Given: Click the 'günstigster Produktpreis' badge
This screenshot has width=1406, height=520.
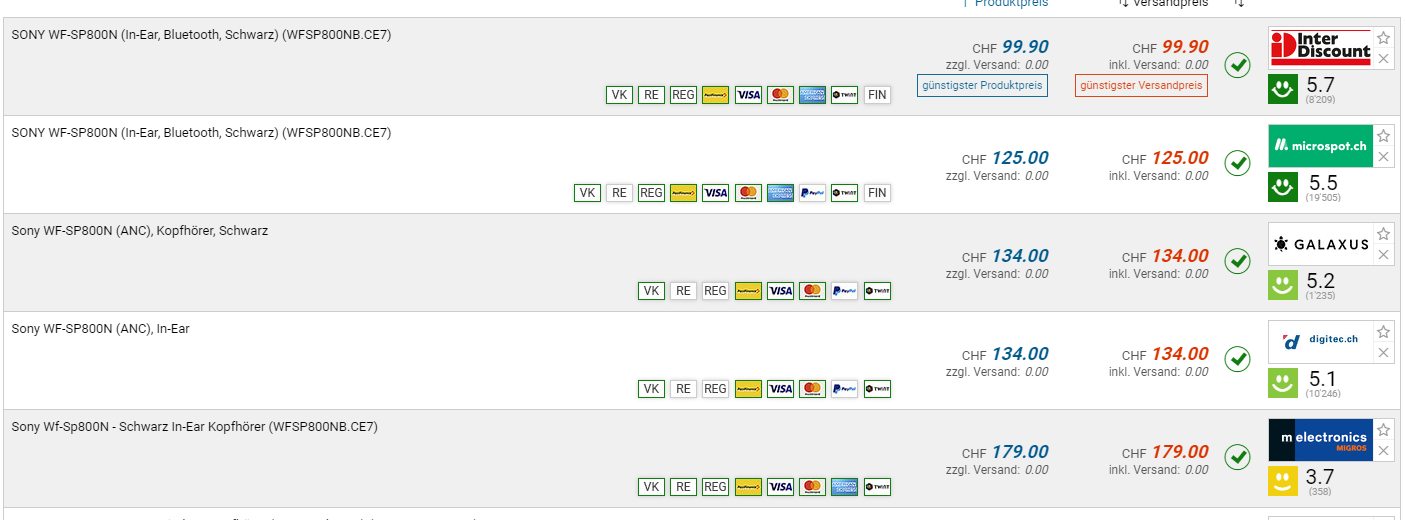Looking at the screenshot, I should pyautogui.click(x=982, y=86).
